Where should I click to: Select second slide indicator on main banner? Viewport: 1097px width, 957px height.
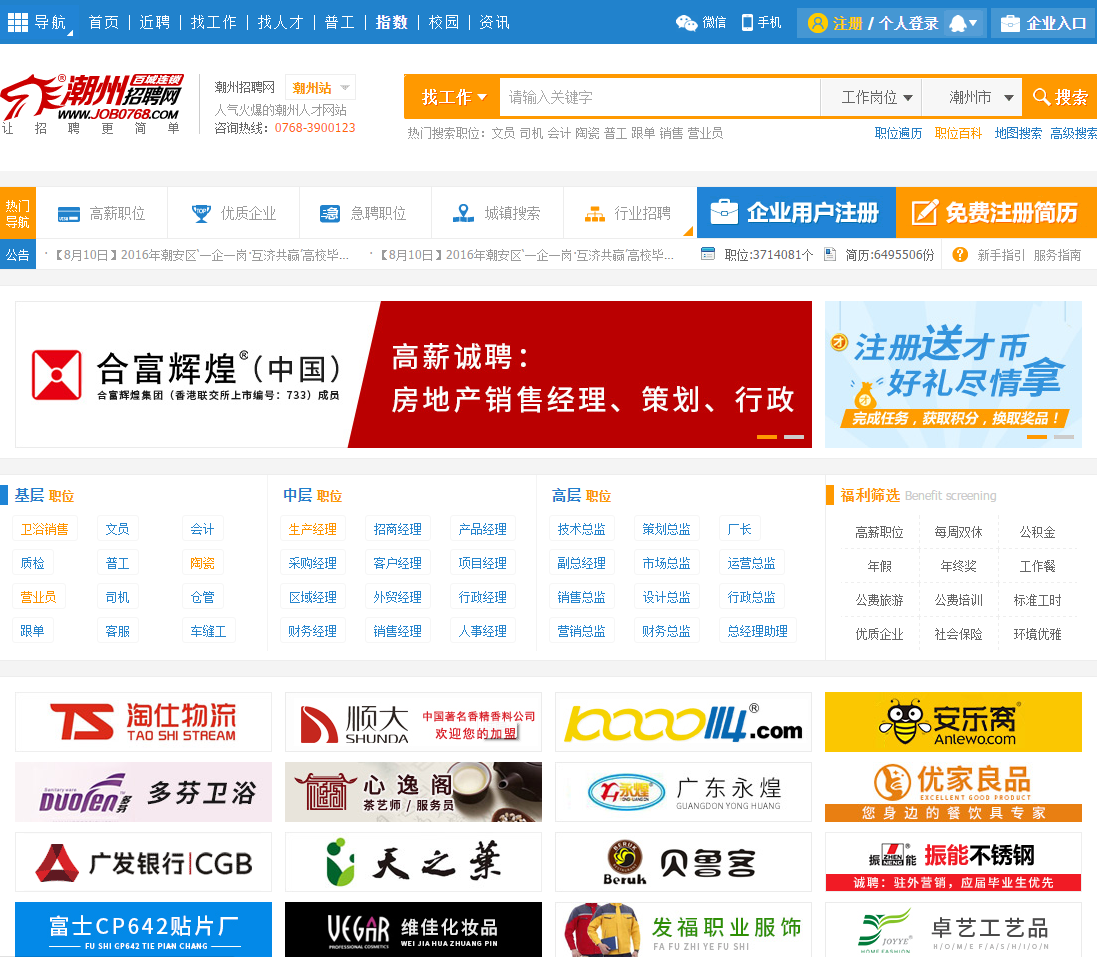pyautogui.click(x=793, y=437)
